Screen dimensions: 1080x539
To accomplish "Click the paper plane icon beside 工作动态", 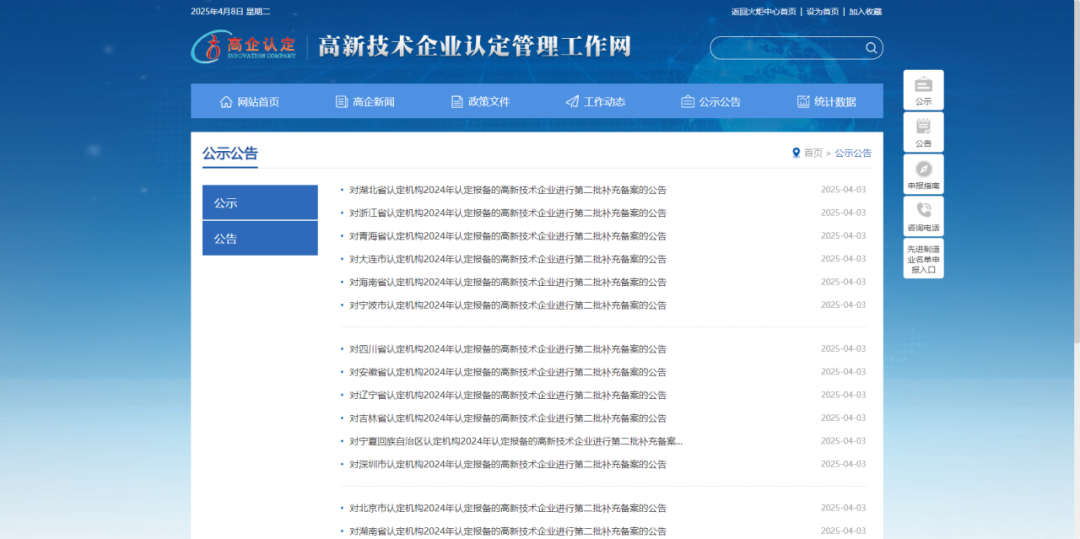I will [x=572, y=102].
